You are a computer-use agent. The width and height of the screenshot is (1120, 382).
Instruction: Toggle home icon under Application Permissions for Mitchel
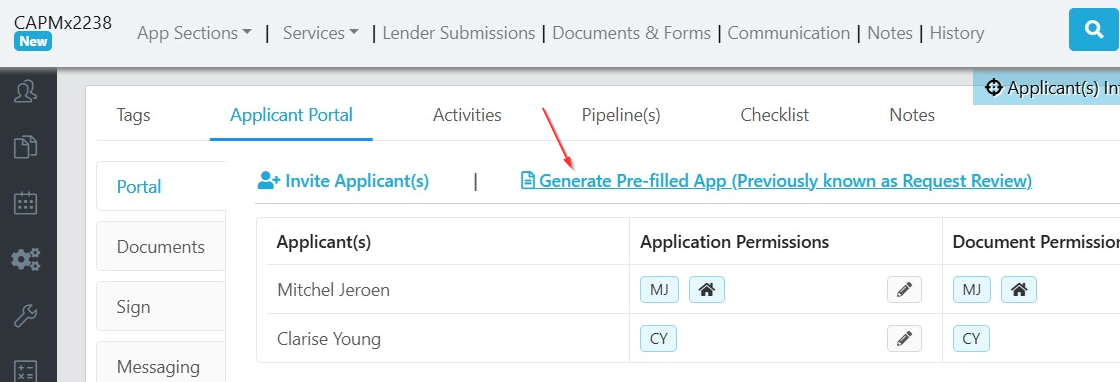point(706,290)
